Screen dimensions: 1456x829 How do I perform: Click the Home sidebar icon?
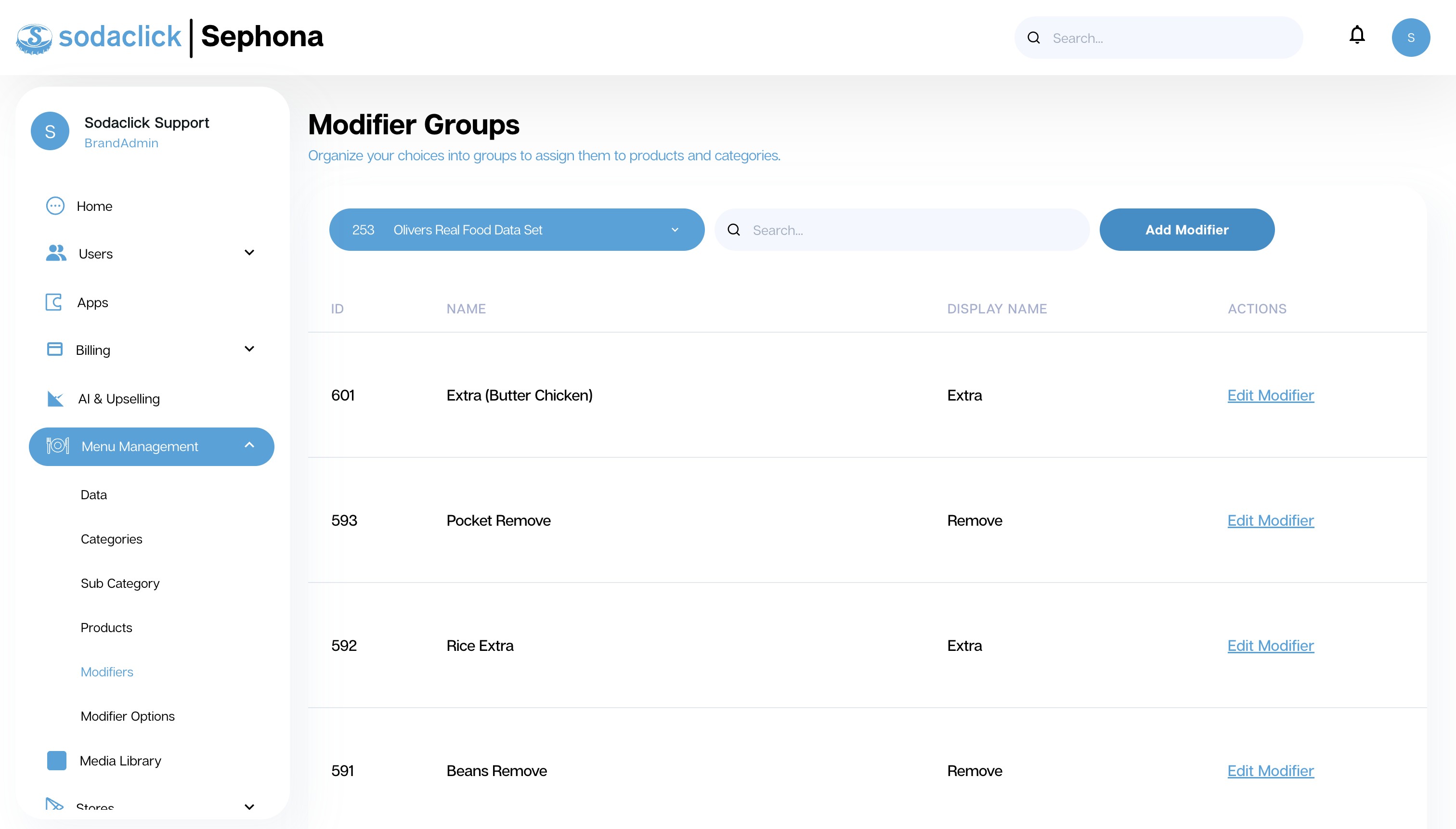55,206
